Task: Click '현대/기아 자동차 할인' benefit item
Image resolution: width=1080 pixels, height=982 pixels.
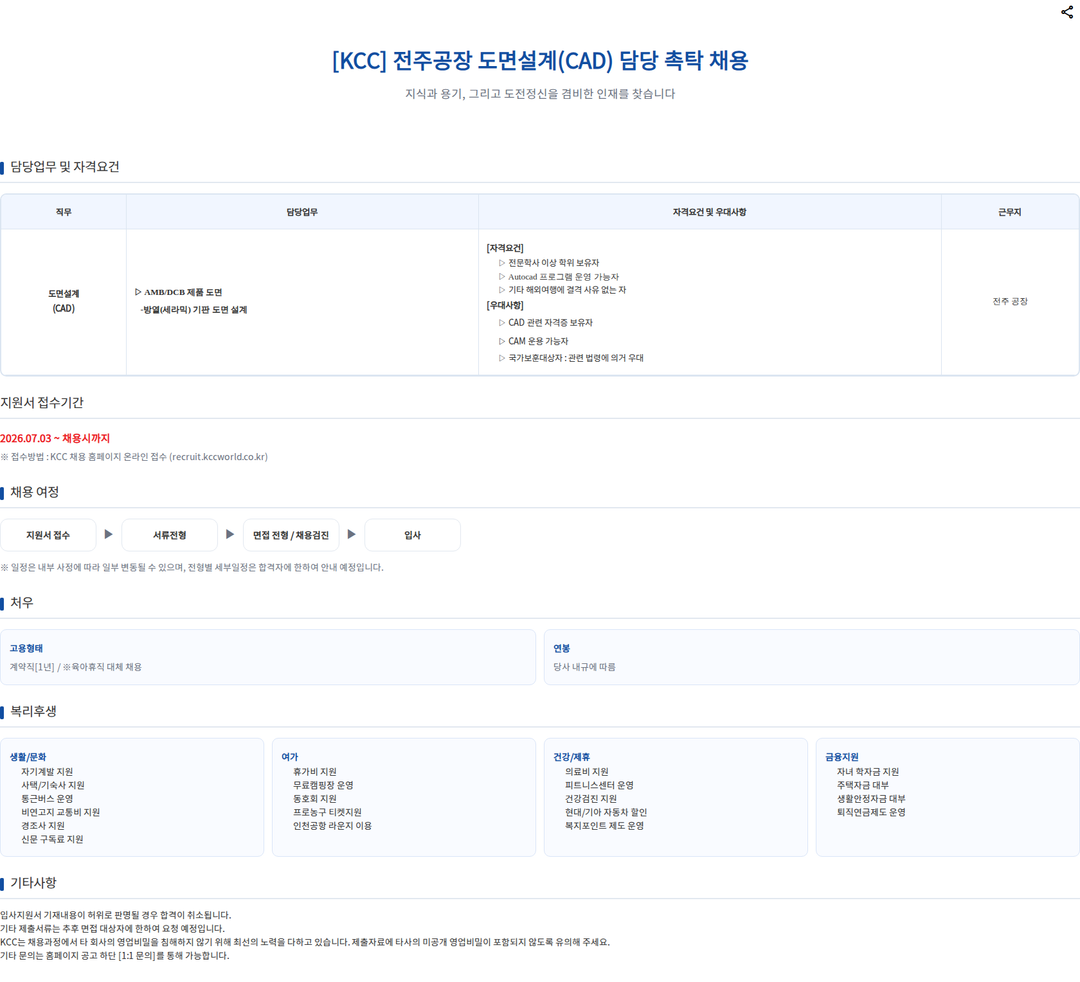Action: pos(606,813)
